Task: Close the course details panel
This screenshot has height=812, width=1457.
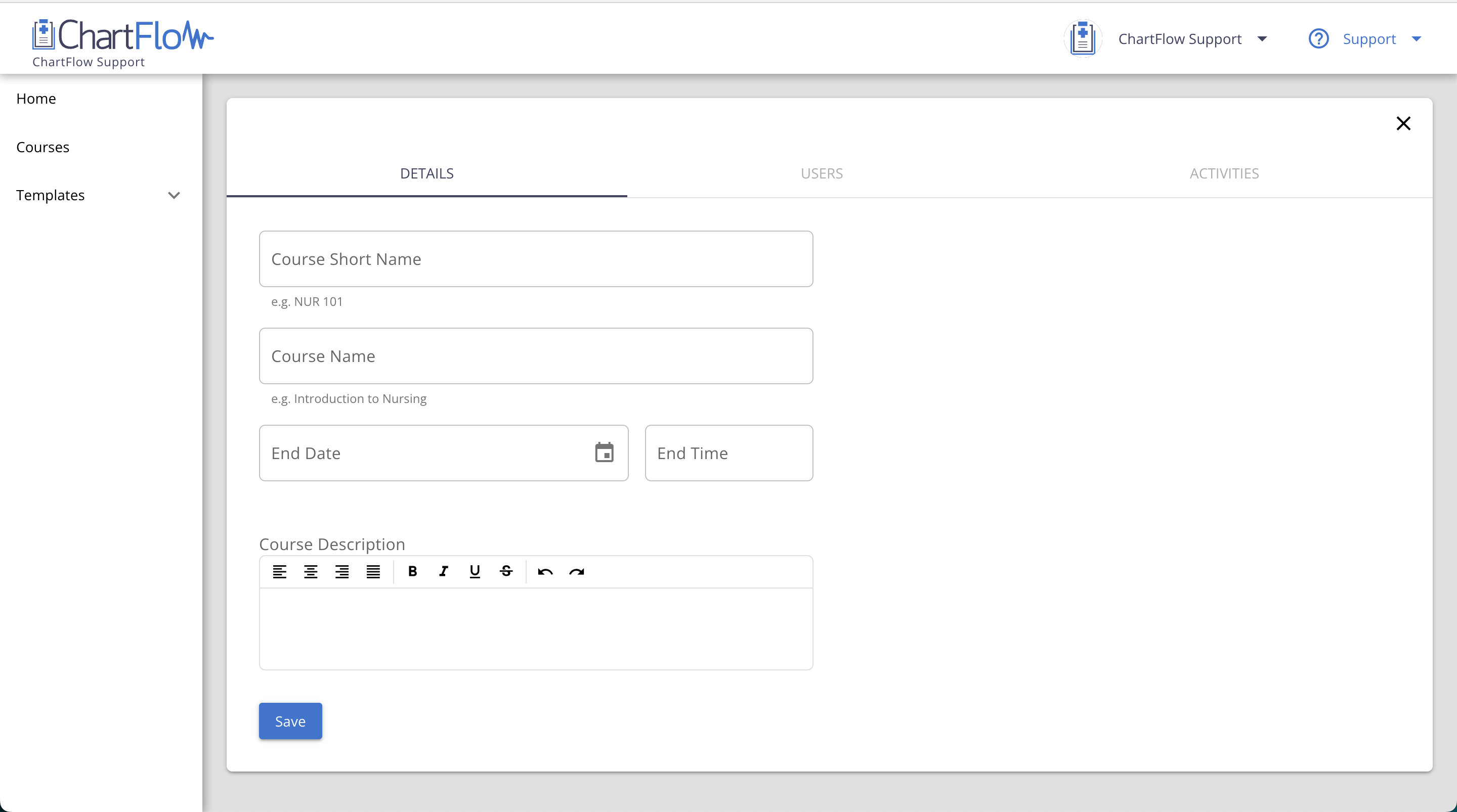Action: [1403, 124]
